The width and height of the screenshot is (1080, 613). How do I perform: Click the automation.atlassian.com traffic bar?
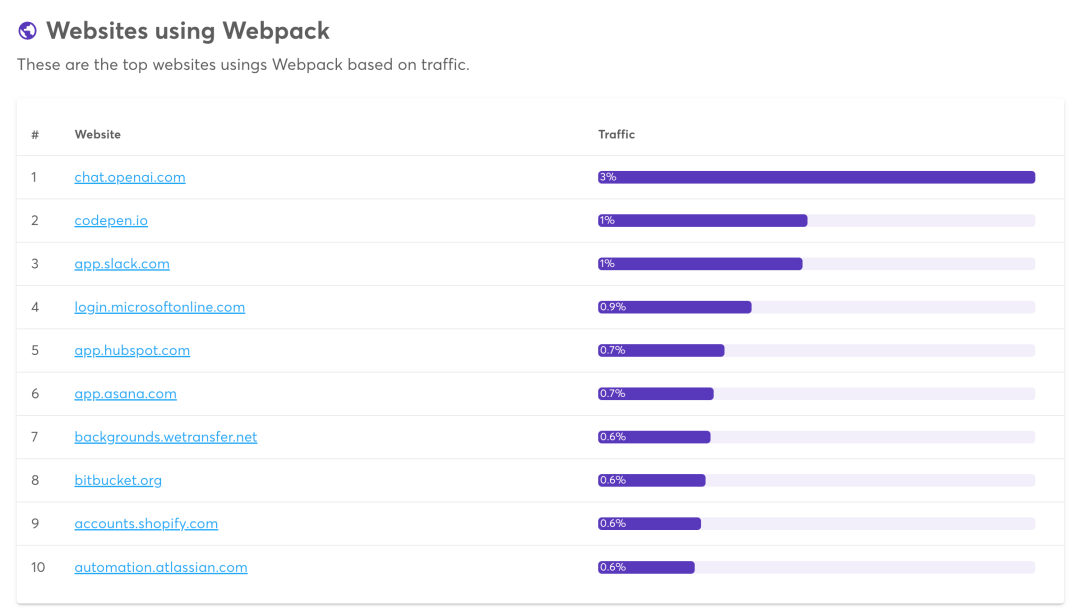click(646, 567)
